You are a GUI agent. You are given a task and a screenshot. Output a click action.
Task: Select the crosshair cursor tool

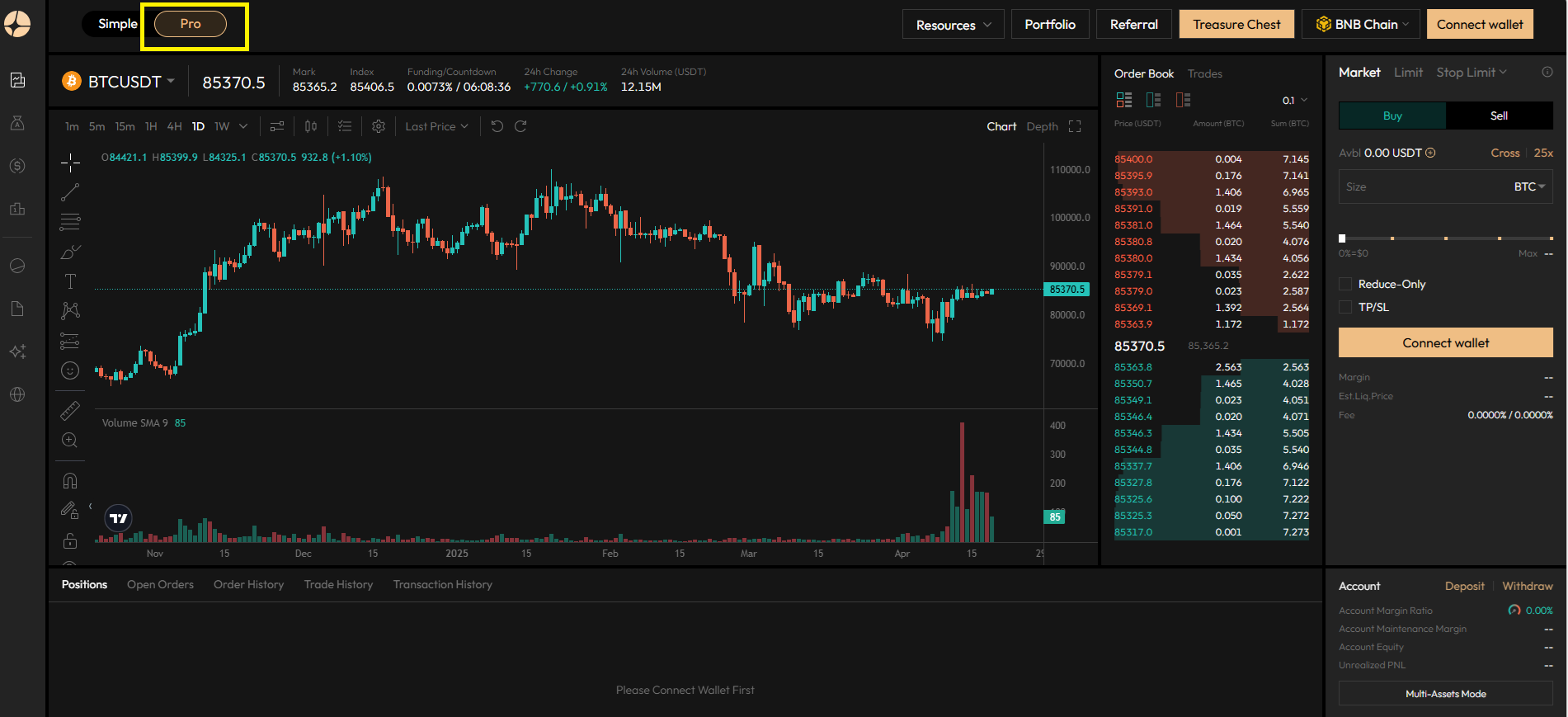coord(70,163)
